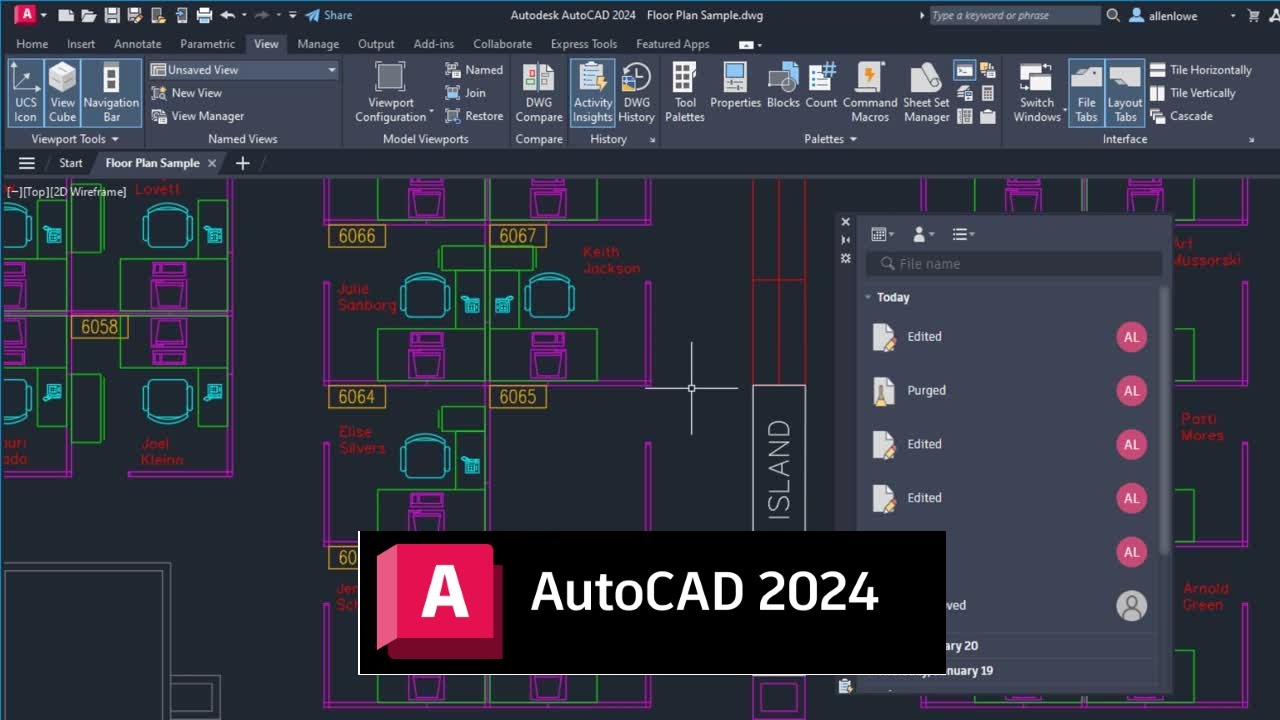1280x720 pixels.
Task: Create a new drawing from Quick Access toolbar
Action: tap(66, 15)
